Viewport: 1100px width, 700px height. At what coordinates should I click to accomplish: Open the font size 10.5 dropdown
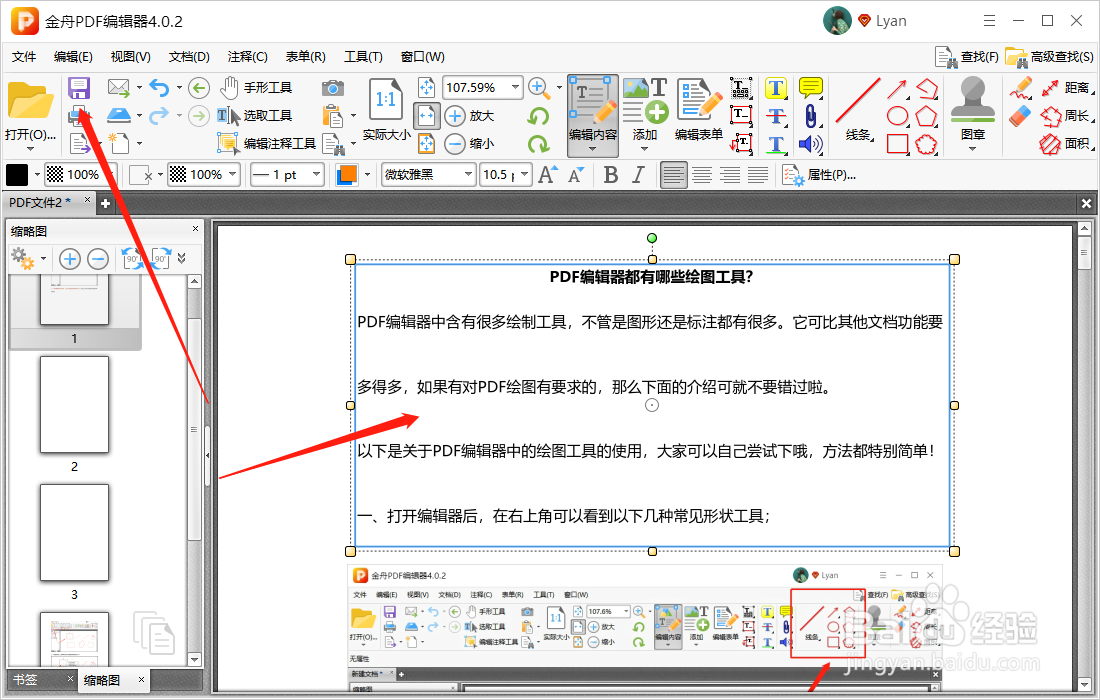[x=525, y=174]
